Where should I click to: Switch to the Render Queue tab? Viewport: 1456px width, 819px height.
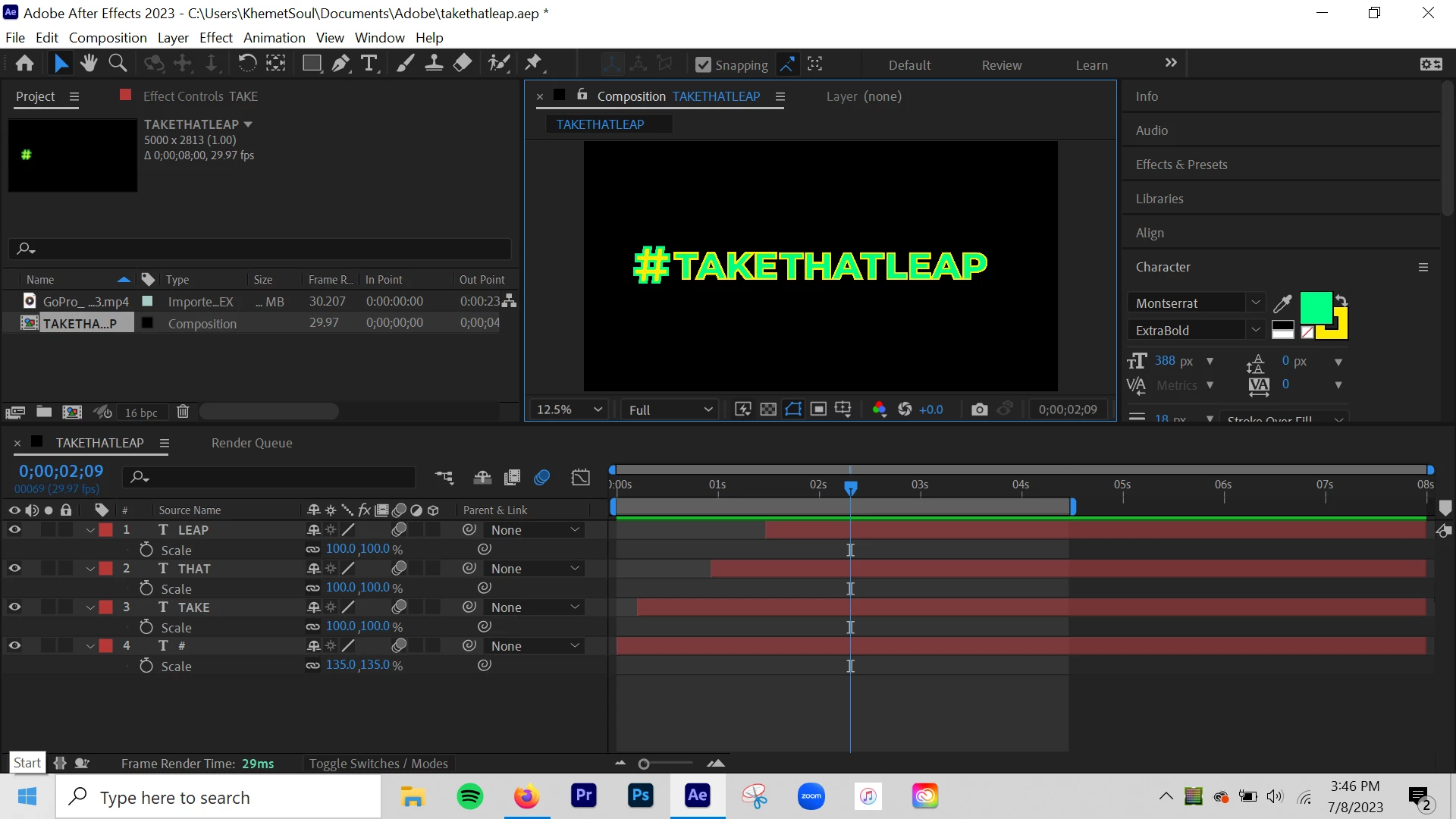point(251,443)
